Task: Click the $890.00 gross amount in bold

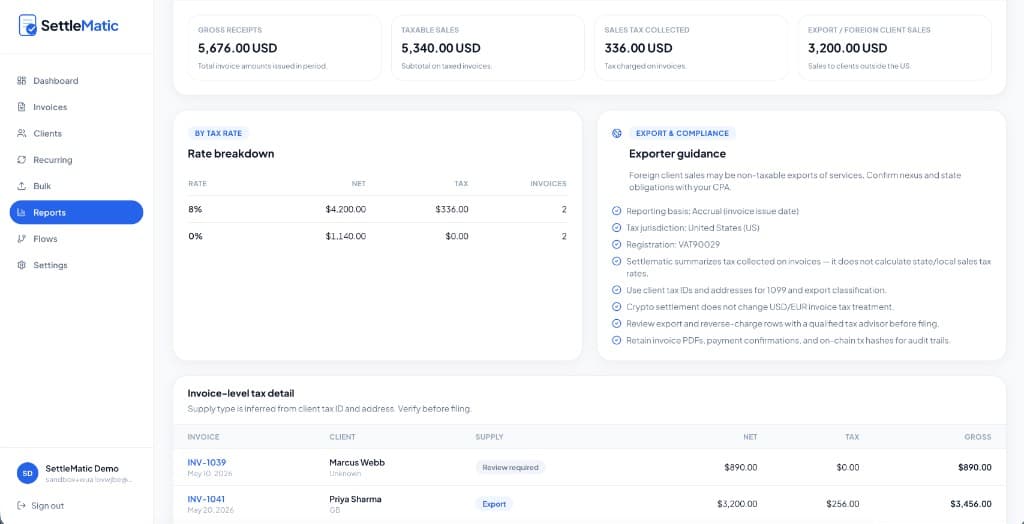Action: (974, 467)
